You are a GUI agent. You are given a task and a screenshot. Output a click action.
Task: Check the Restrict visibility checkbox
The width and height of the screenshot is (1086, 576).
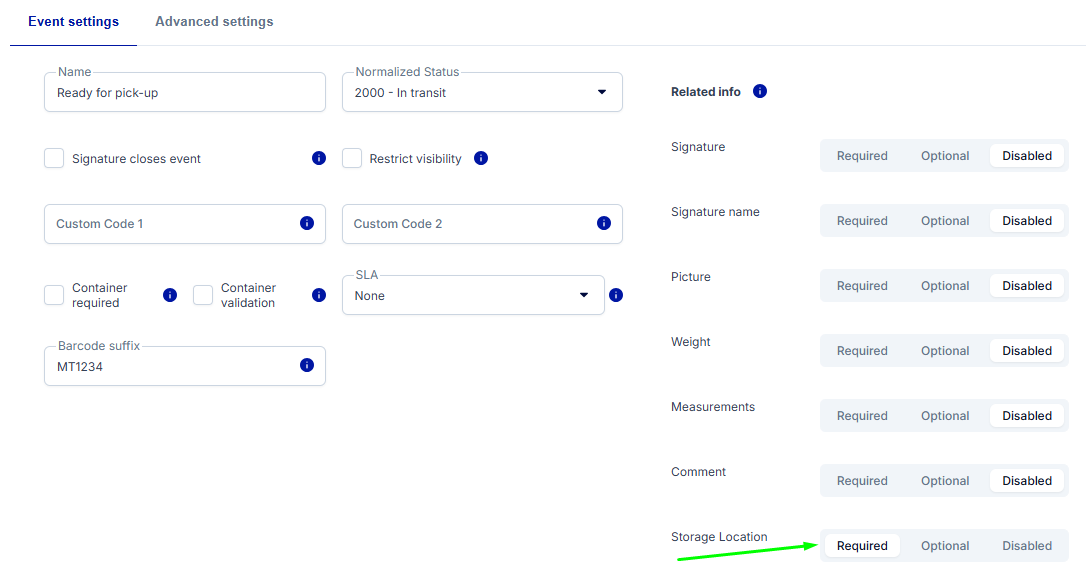pyautogui.click(x=352, y=158)
